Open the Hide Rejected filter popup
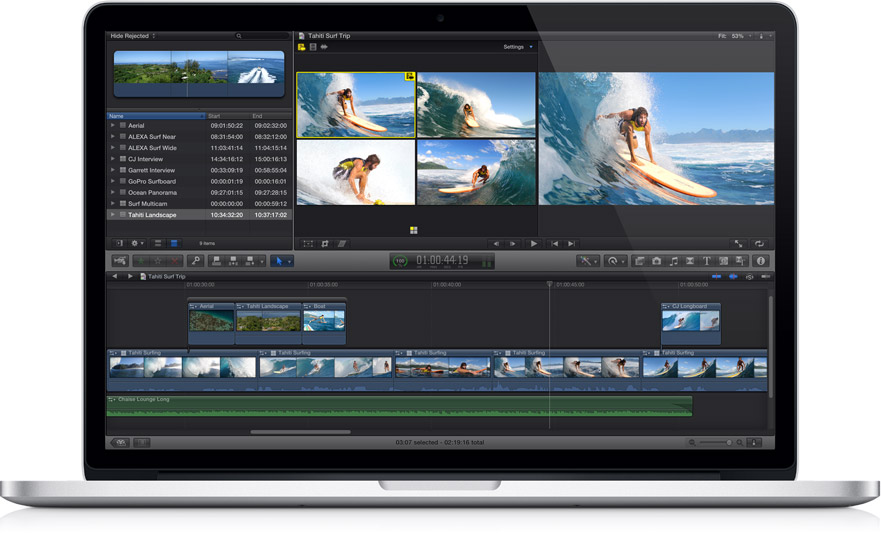 (133, 36)
